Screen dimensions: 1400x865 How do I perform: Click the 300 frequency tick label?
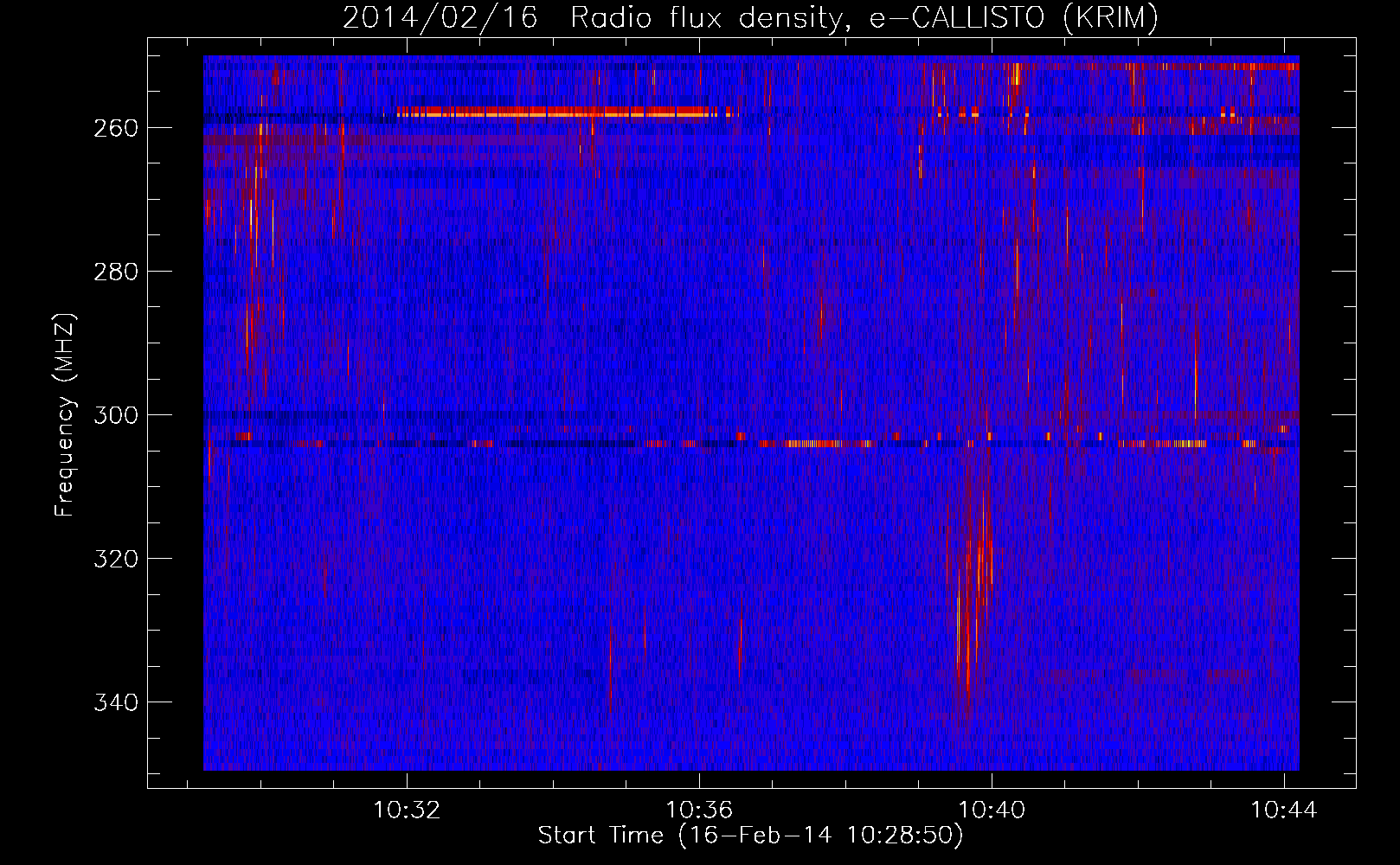(116, 415)
